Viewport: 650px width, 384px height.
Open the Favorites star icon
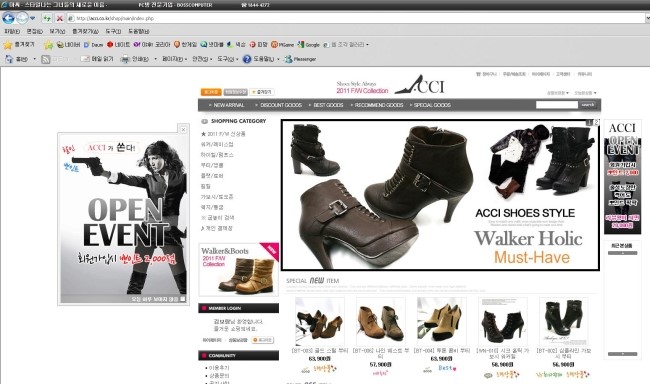pyautogui.click(x=7, y=45)
